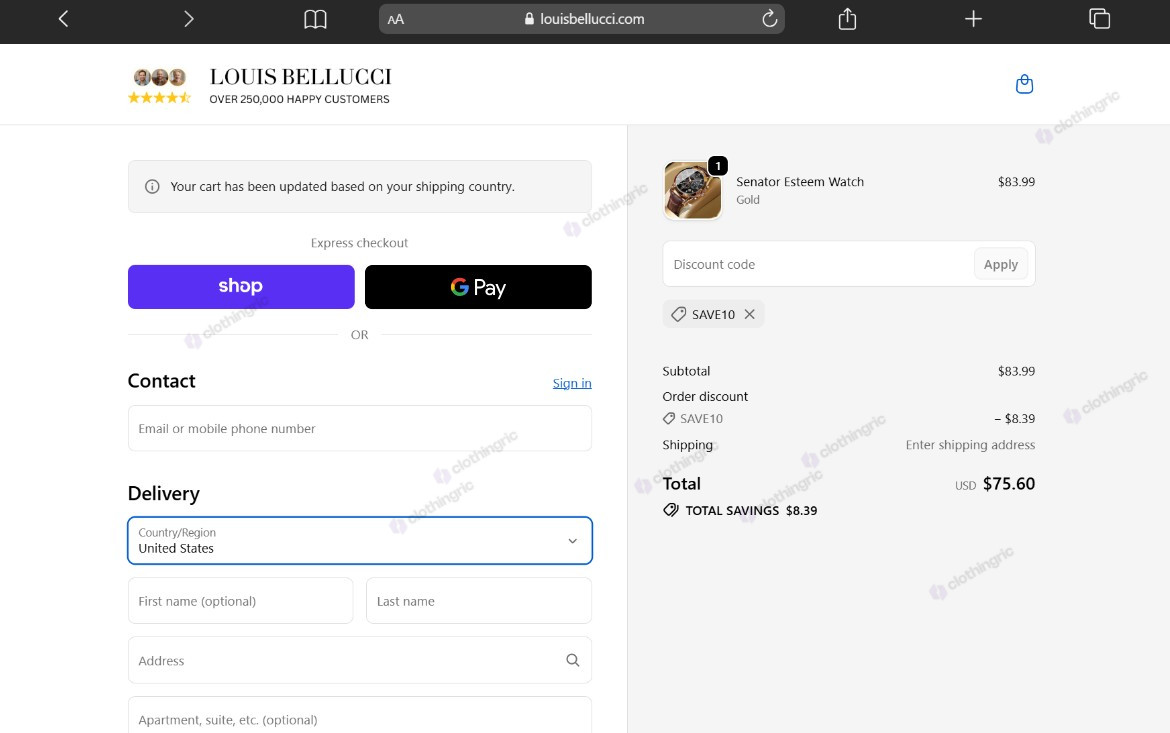Click the Enter shipping address text
The height and width of the screenshot is (733, 1170).
coord(970,445)
